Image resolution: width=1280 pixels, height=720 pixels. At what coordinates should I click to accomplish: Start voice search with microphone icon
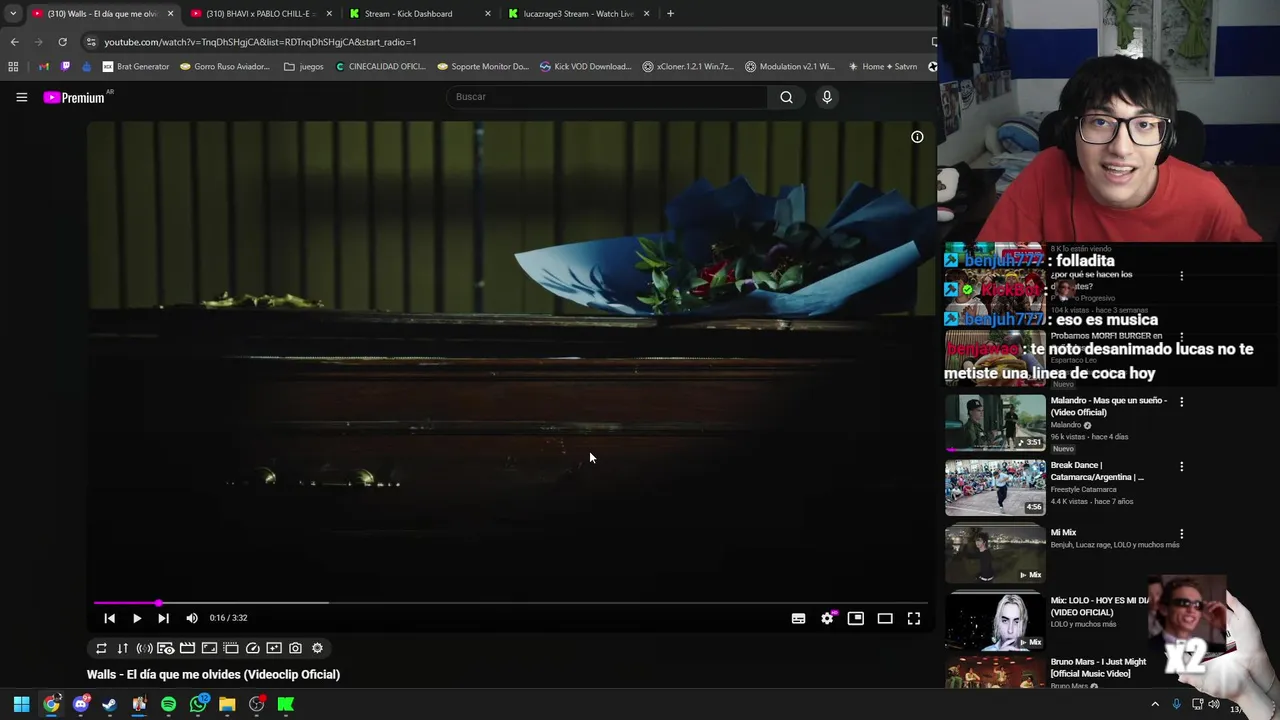[x=827, y=97]
